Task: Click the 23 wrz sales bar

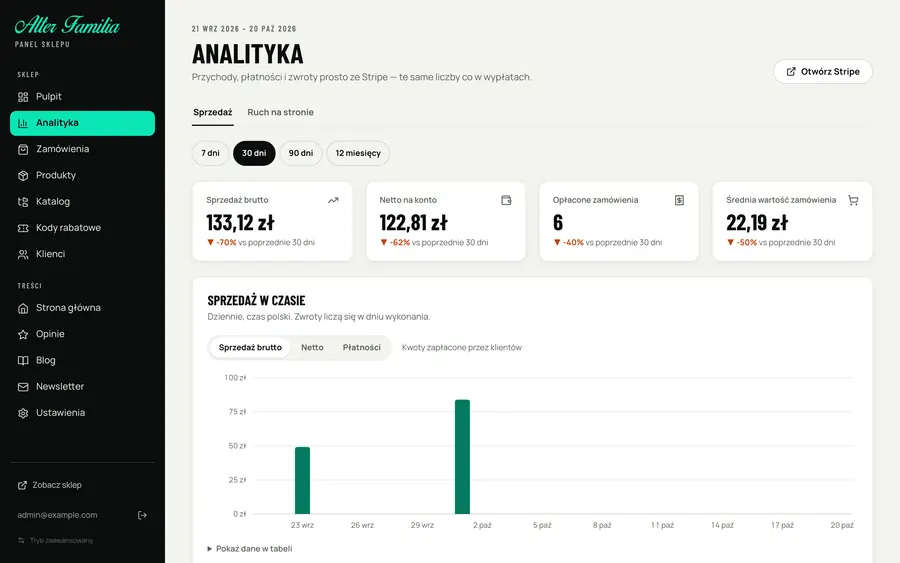Action: 302,480
